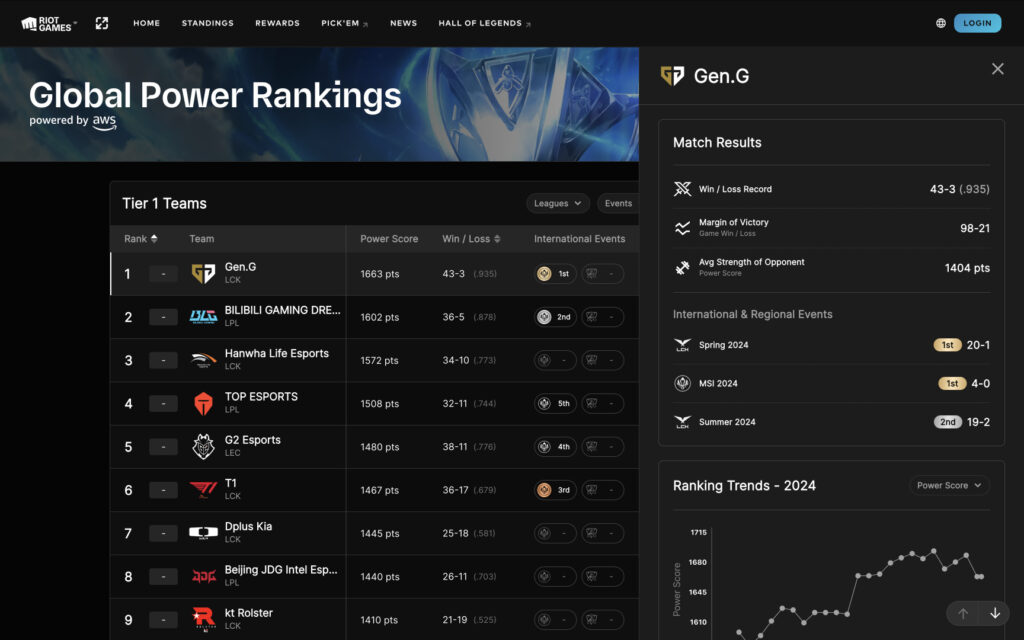
Task: Click Gen.G's 1st place badge
Action: [x=554, y=273]
